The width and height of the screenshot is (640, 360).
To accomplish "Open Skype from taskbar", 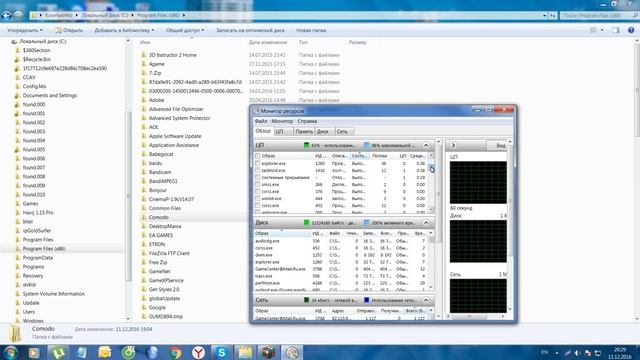I will [x=222, y=352].
